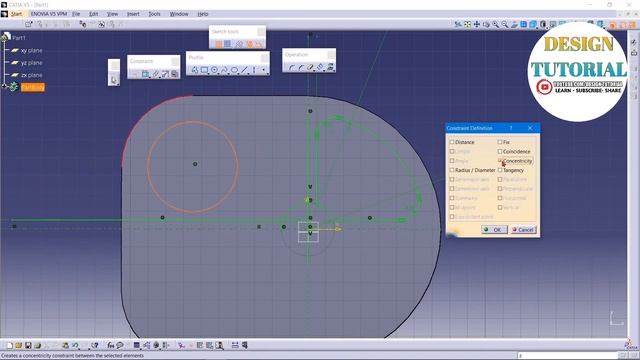Open the Window menu
The height and width of the screenshot is (360, 640).
point(179,14)
